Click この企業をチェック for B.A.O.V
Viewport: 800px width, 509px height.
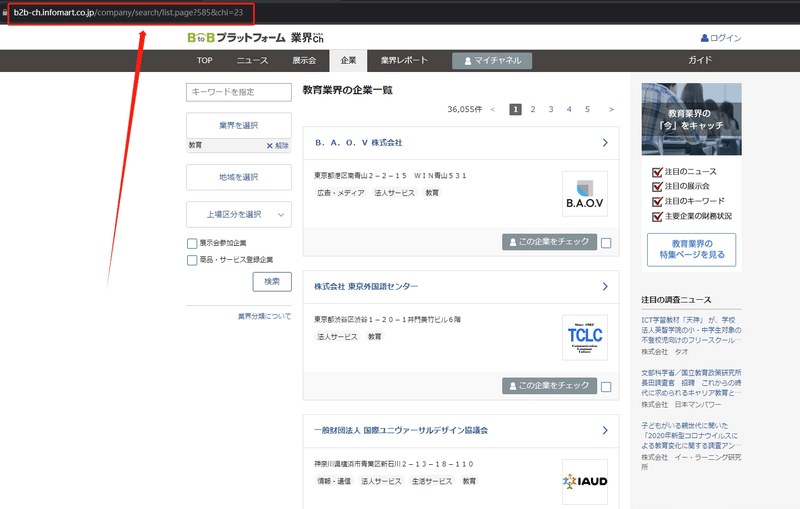point(549,242)
